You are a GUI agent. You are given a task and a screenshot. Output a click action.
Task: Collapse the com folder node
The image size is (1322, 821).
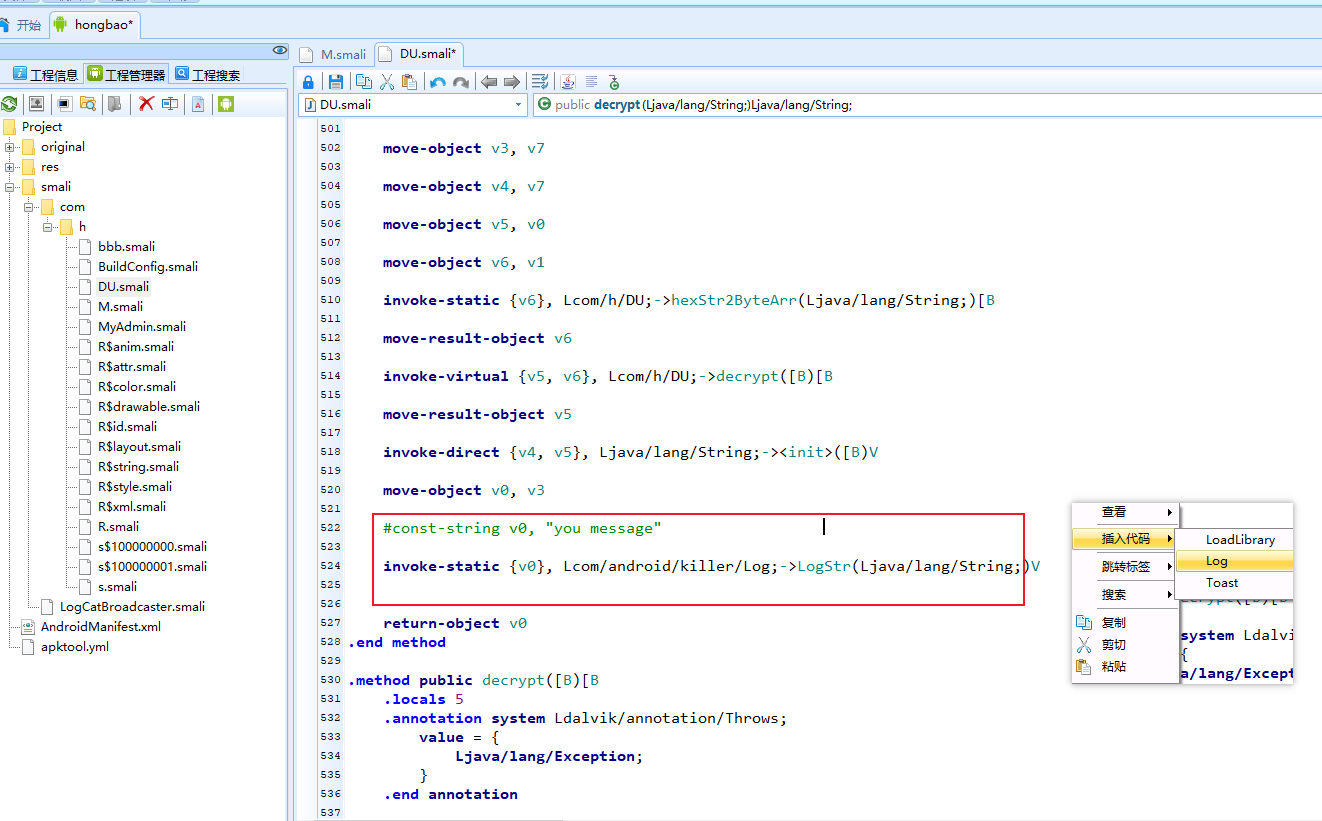pyautogui.click(x=29, y=207)
